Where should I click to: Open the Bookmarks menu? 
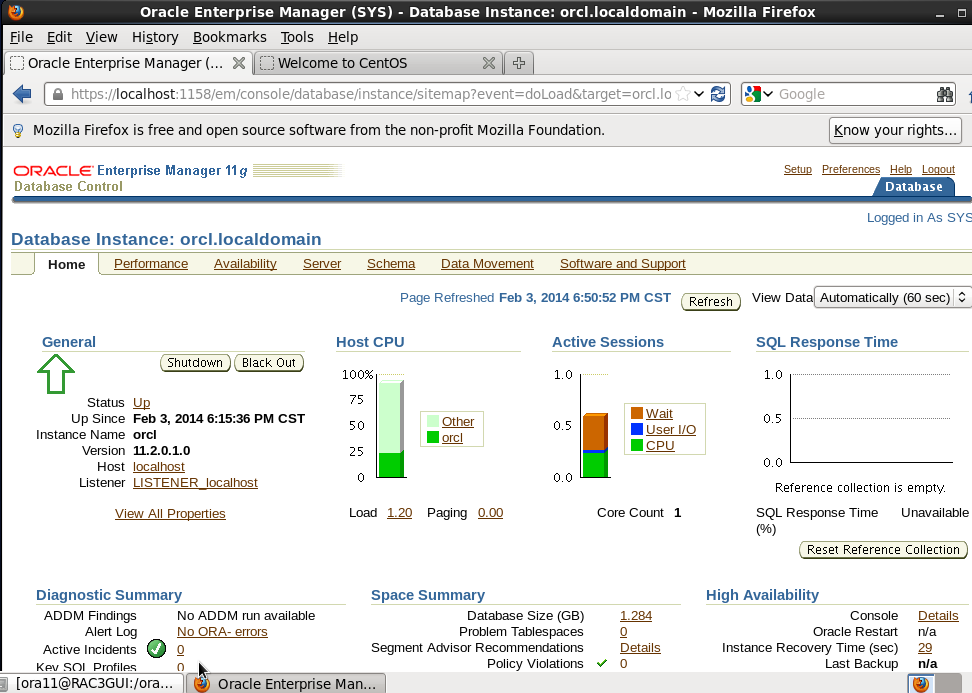[x=229, y=37]
